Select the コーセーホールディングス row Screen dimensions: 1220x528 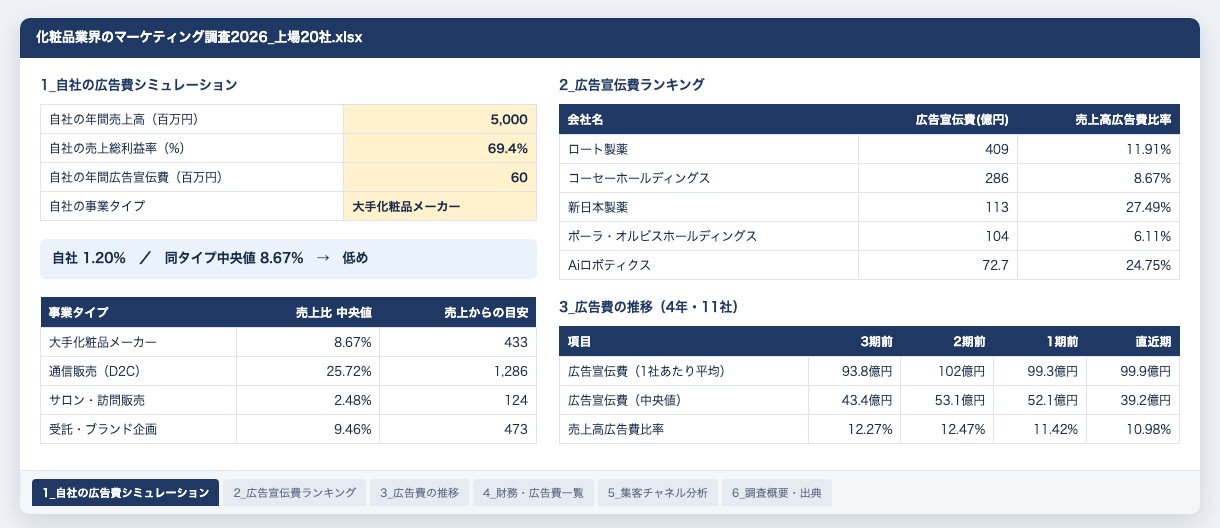point(869,178)
